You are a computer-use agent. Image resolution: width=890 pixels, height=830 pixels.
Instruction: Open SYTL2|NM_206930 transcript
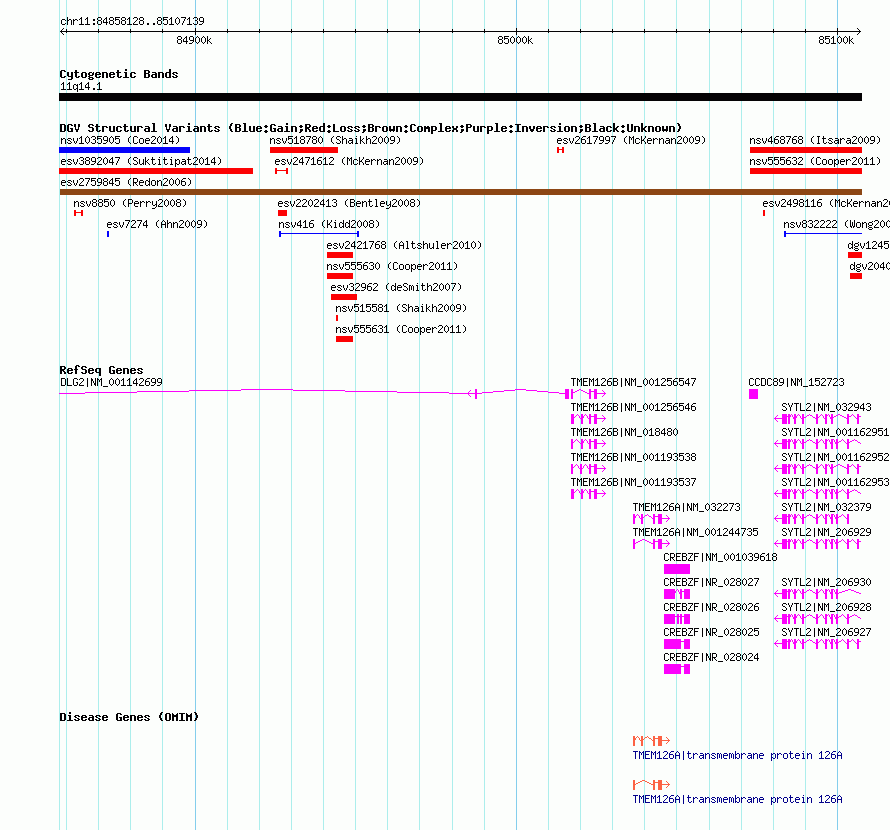pyautogui.click(x=818, y=594)
